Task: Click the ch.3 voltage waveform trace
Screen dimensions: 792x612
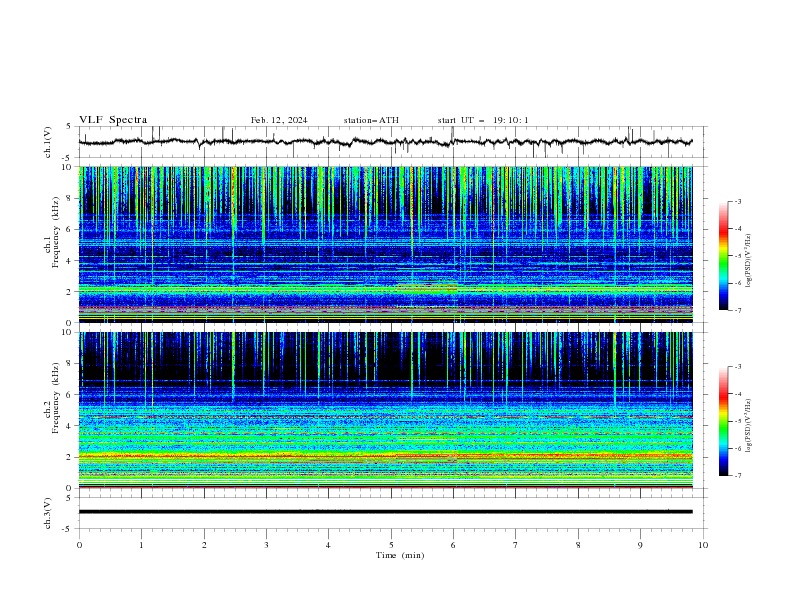Action: 385,512
